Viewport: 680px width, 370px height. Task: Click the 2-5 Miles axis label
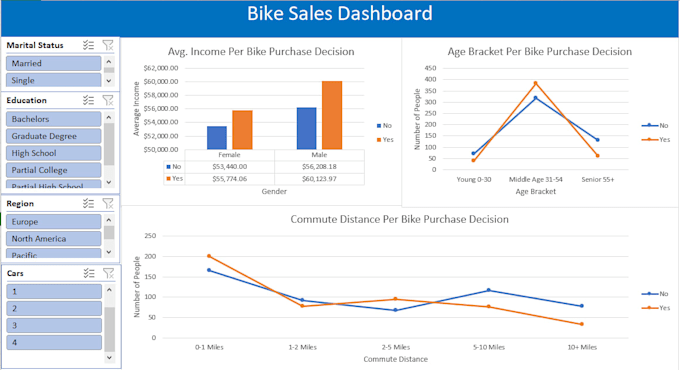pos(396,347)
